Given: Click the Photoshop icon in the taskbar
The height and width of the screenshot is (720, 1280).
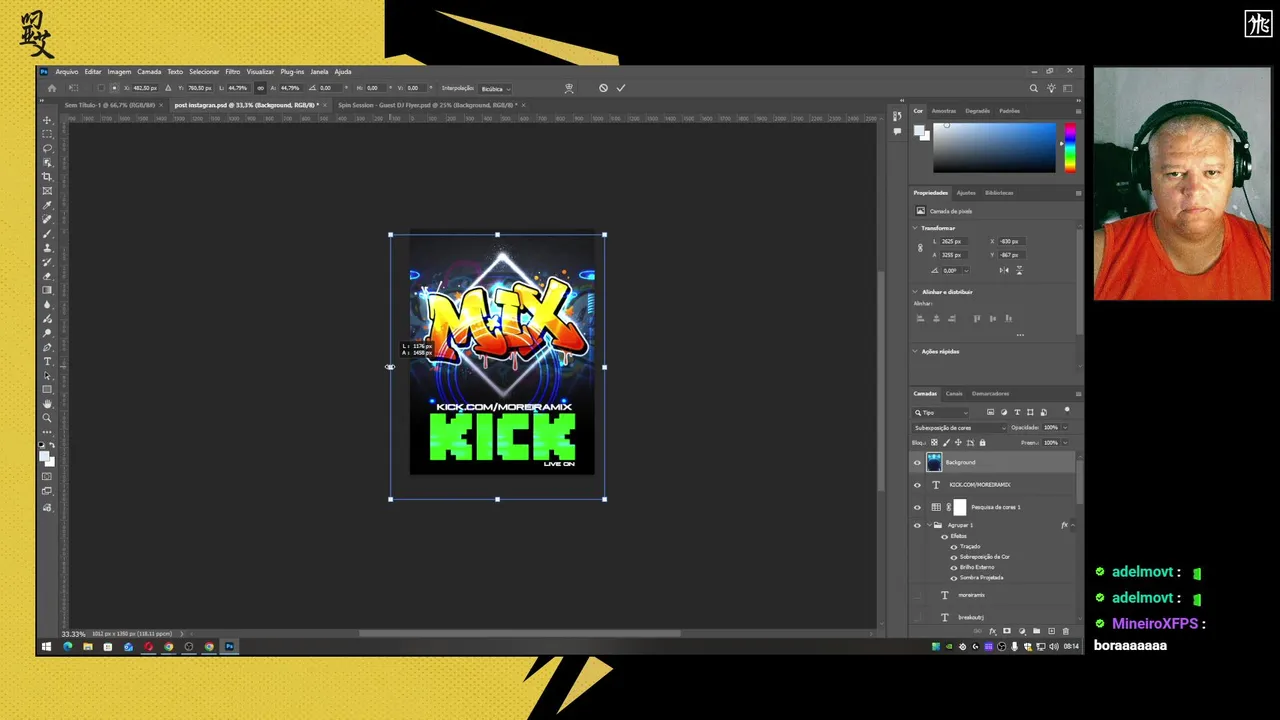Looking at the screenshot, I should [x=229, y=647].
